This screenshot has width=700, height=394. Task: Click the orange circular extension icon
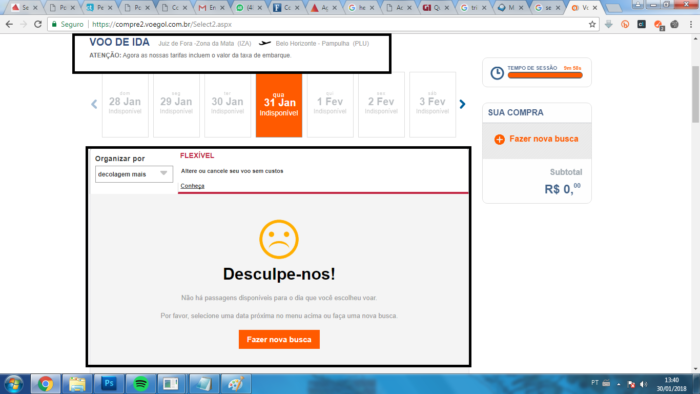coord(625,24)
